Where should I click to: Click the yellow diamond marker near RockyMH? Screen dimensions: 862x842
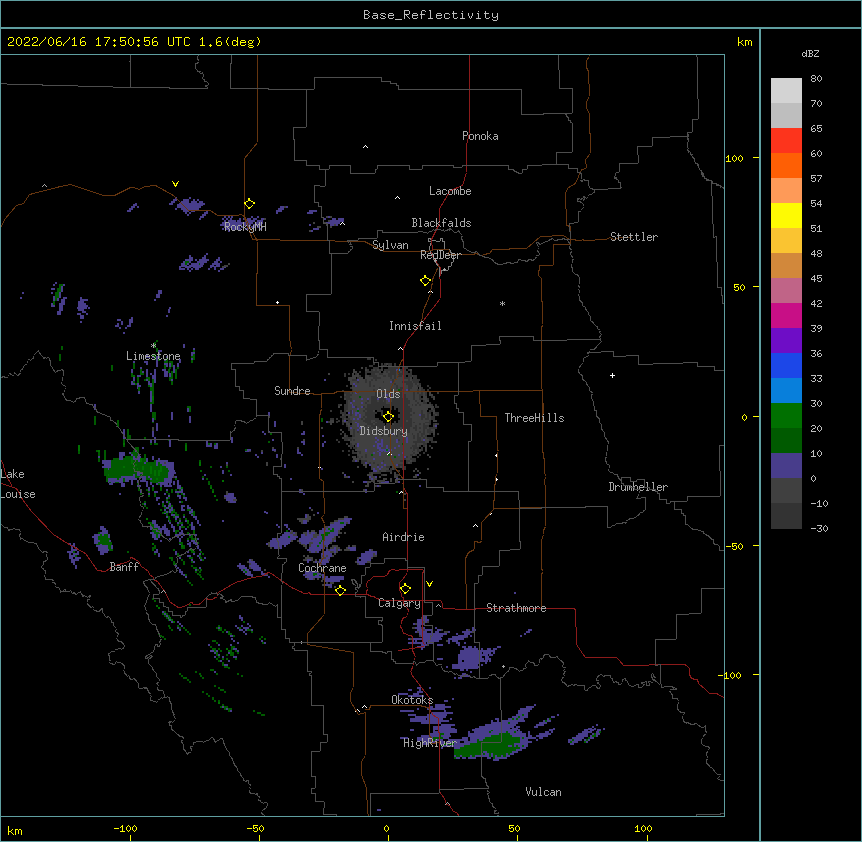(249, 204)
